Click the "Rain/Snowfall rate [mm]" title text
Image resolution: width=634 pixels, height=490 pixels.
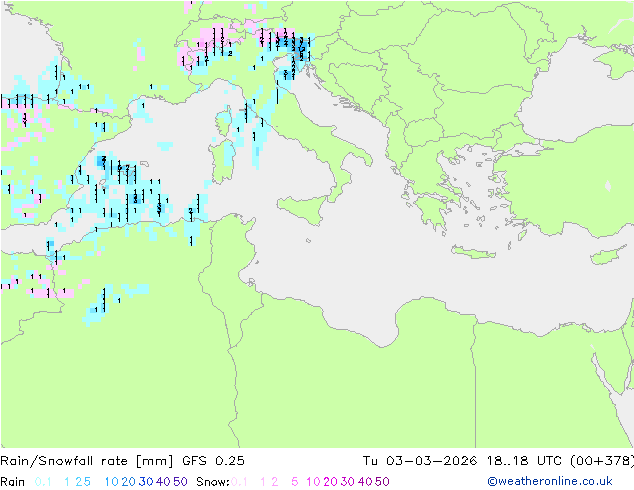click(87, 461)
